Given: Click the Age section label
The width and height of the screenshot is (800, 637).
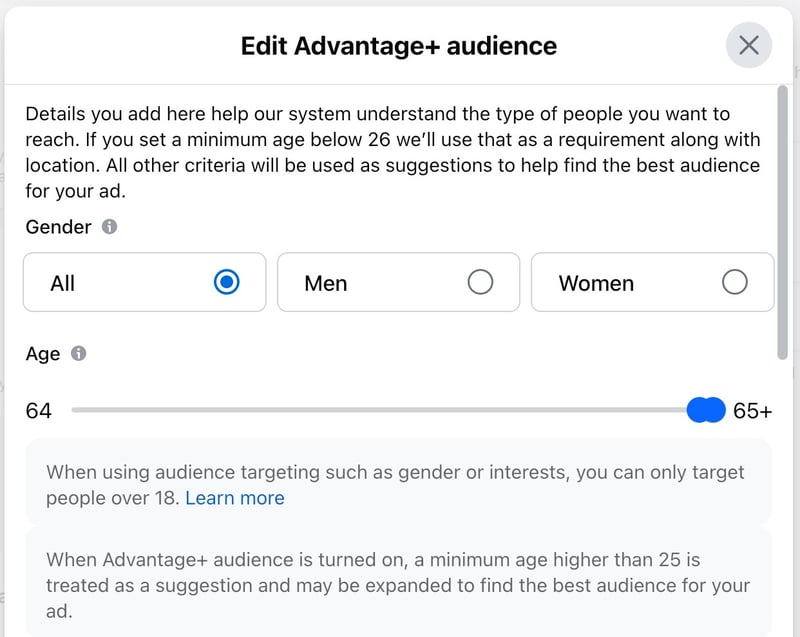Looking at the screenshot, I should [x=42, y=353].
